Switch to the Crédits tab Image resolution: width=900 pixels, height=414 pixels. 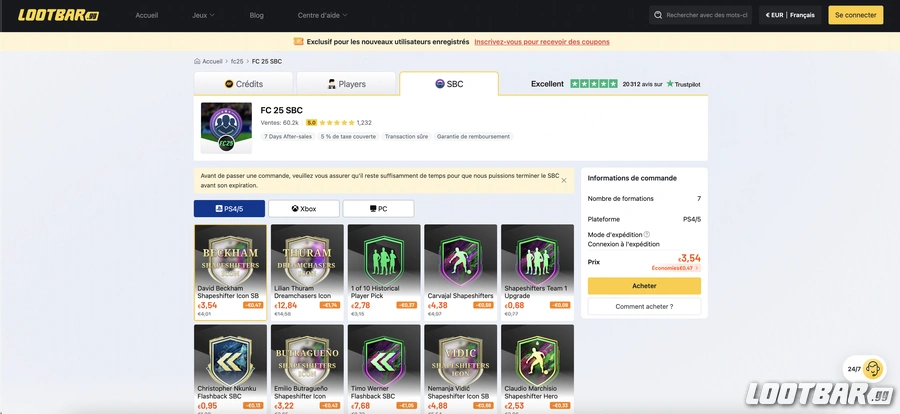tap(243, 84)
